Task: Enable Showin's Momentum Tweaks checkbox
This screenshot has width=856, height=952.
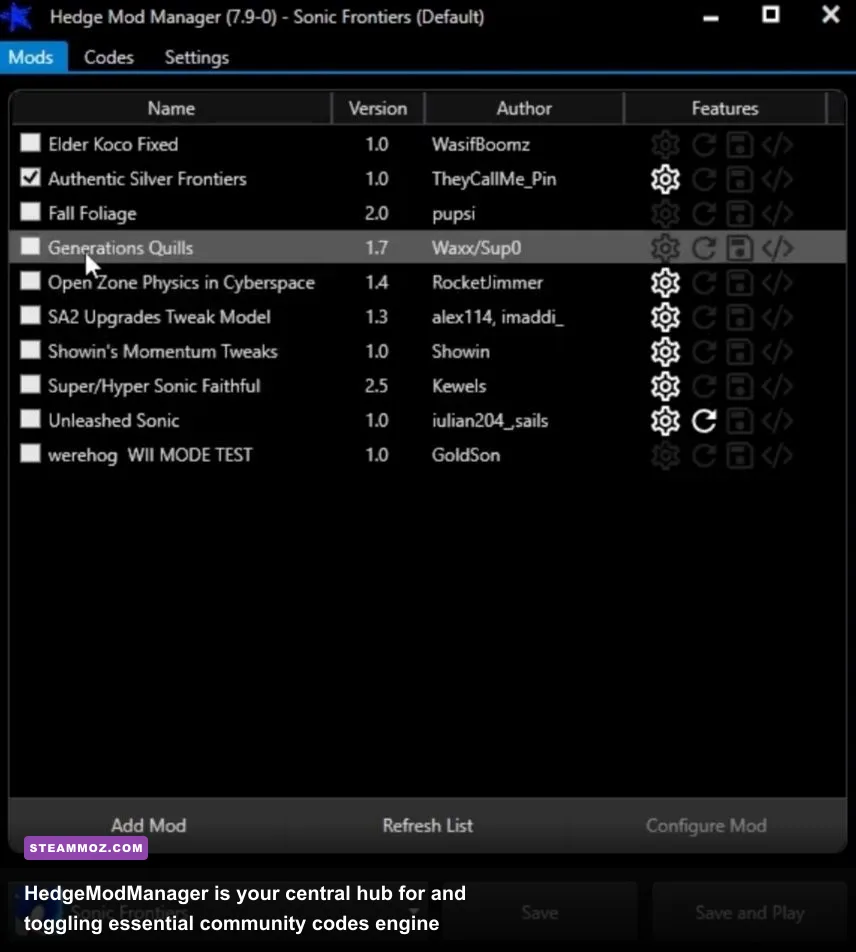Action: pyautogui.click(x=30, y=350)
